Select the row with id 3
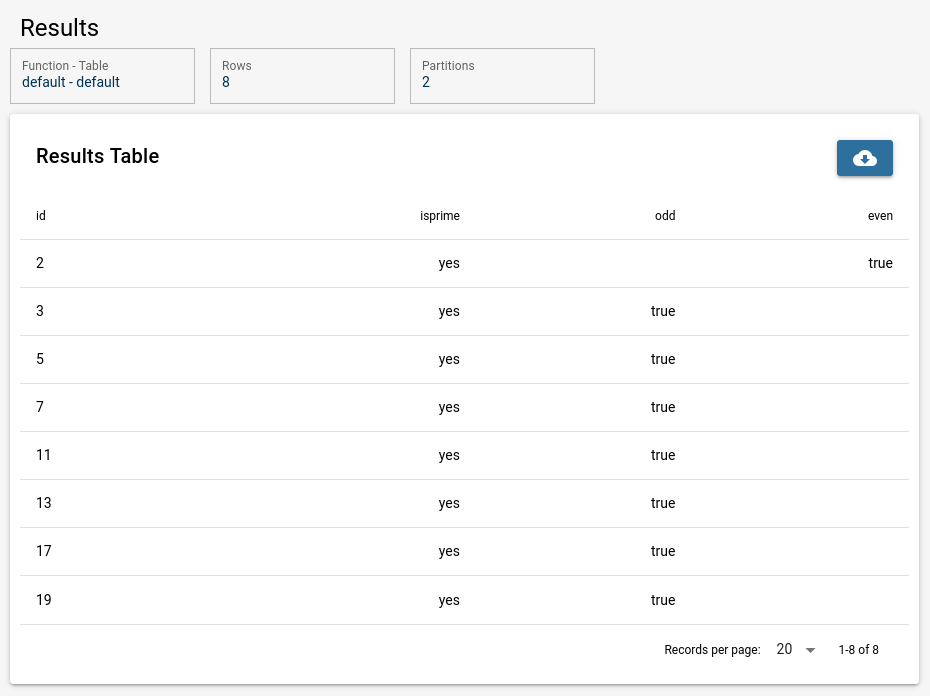 point(464,312)
